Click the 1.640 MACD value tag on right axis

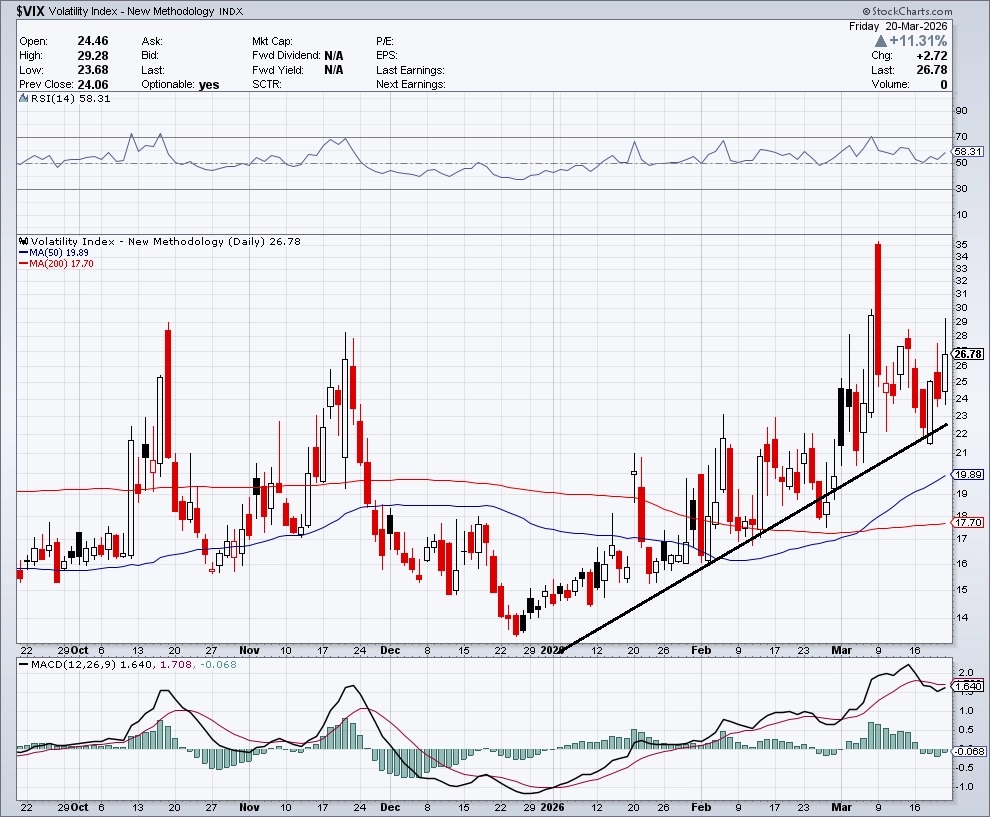(968, 686)
